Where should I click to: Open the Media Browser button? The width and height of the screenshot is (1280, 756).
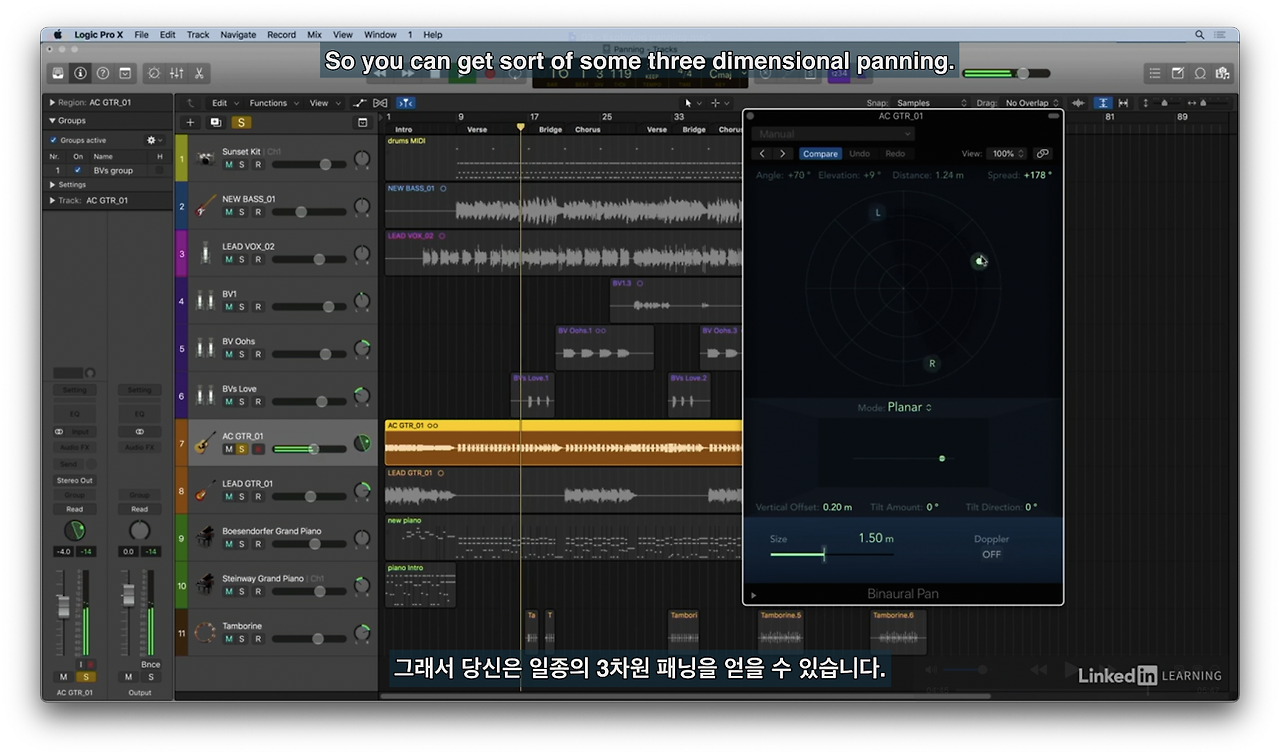pyautogui.click(x=1222, y=73)
